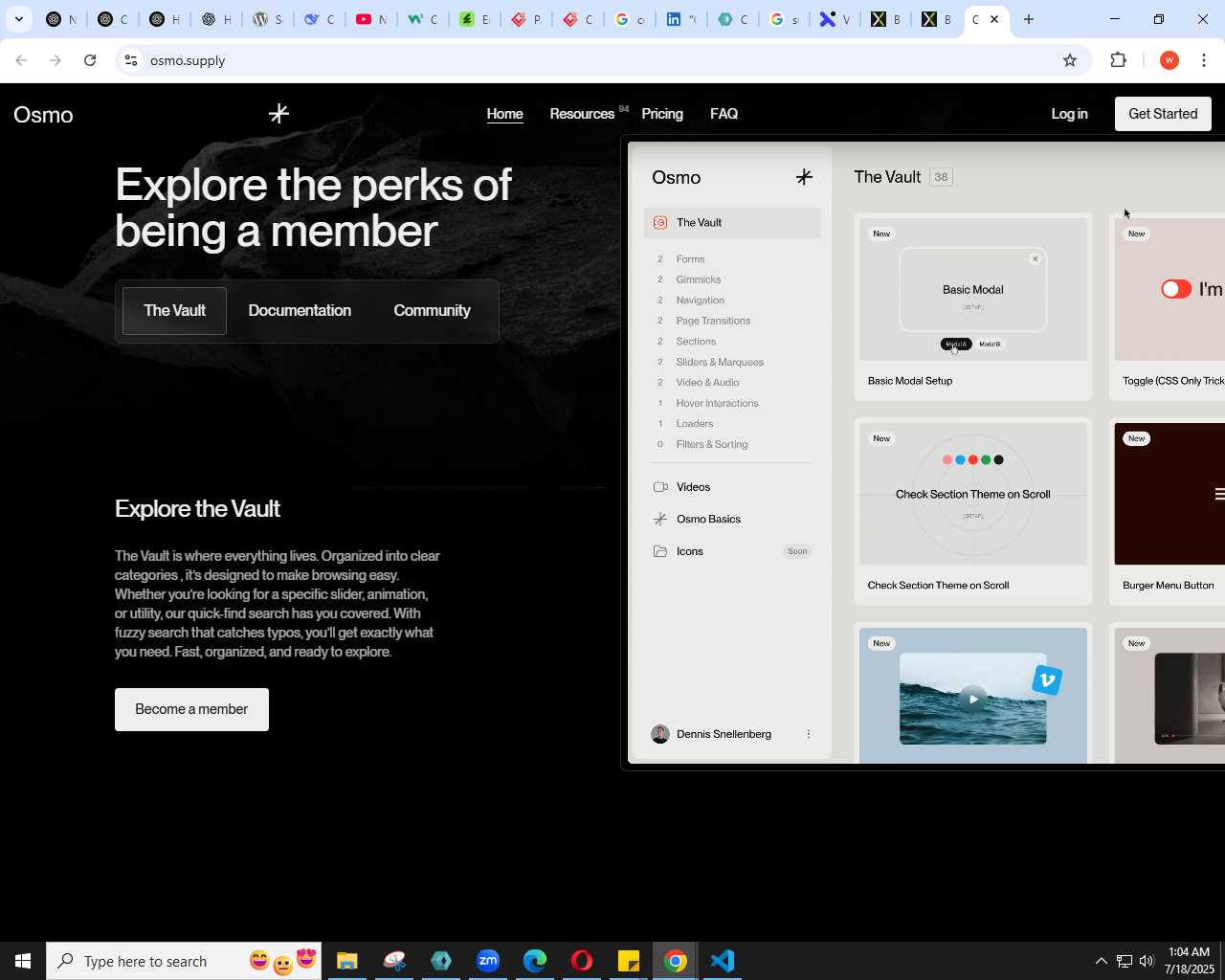The width and height of the screenshot is (1225, 980).
Task: Click the Modal B pill in the preview
Action: tap(990, 345)
